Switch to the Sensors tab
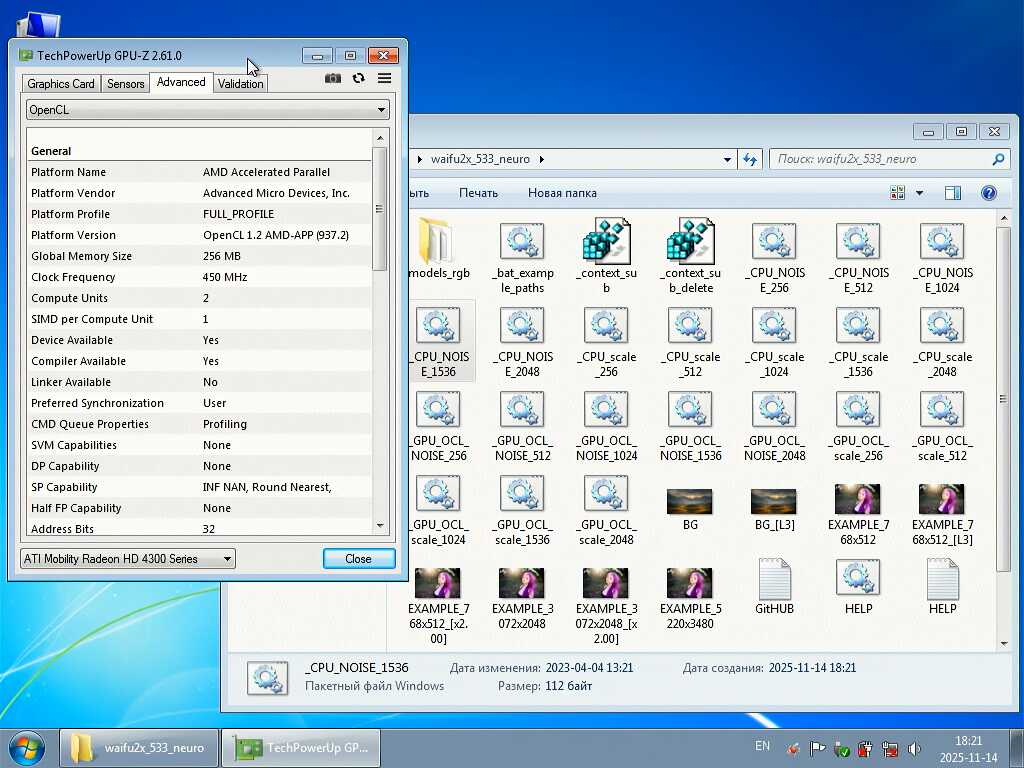The height and width of the screenshot is (768, 1024). [x=126, y=84]
